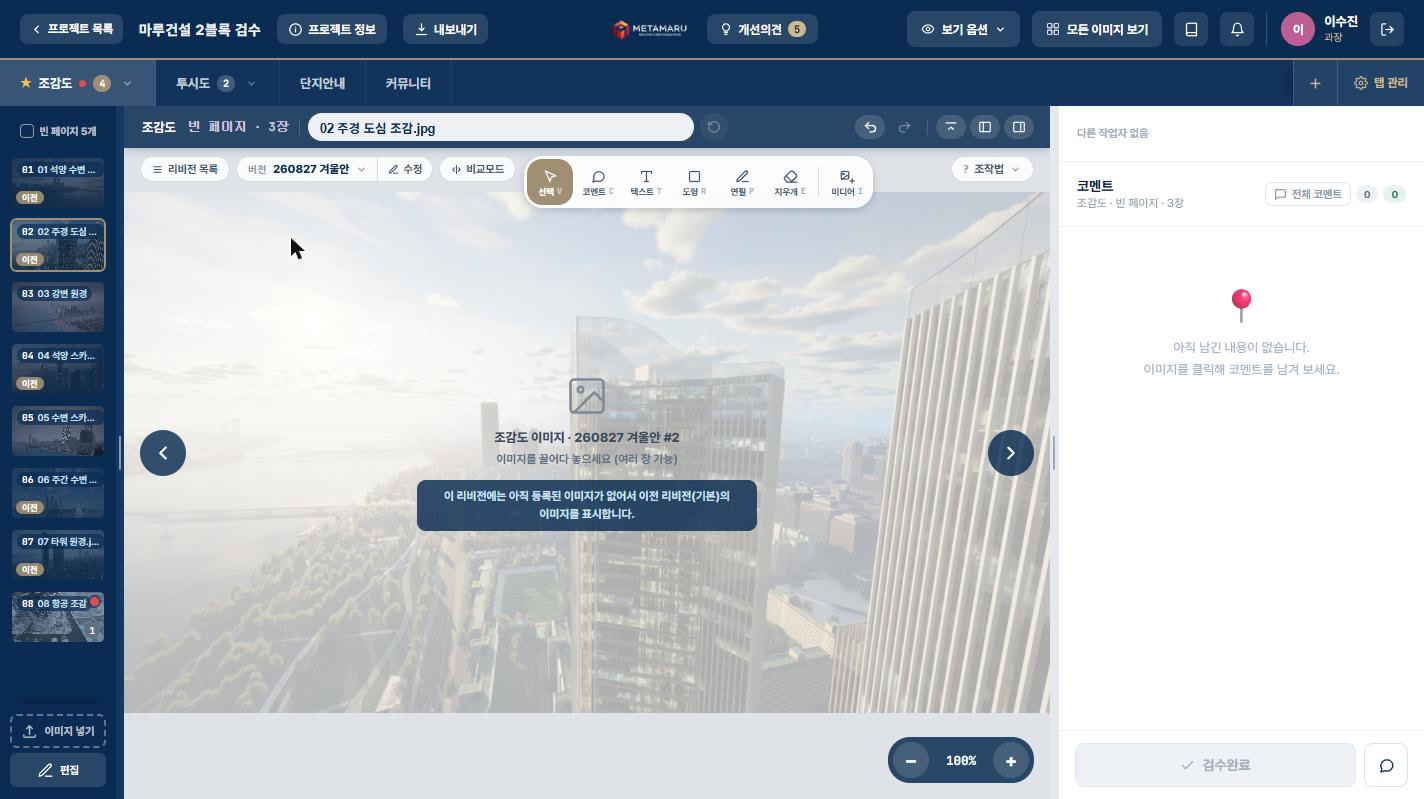
Task: Open the 보기 옵션 dropdown
Action: tap(963, 29)
